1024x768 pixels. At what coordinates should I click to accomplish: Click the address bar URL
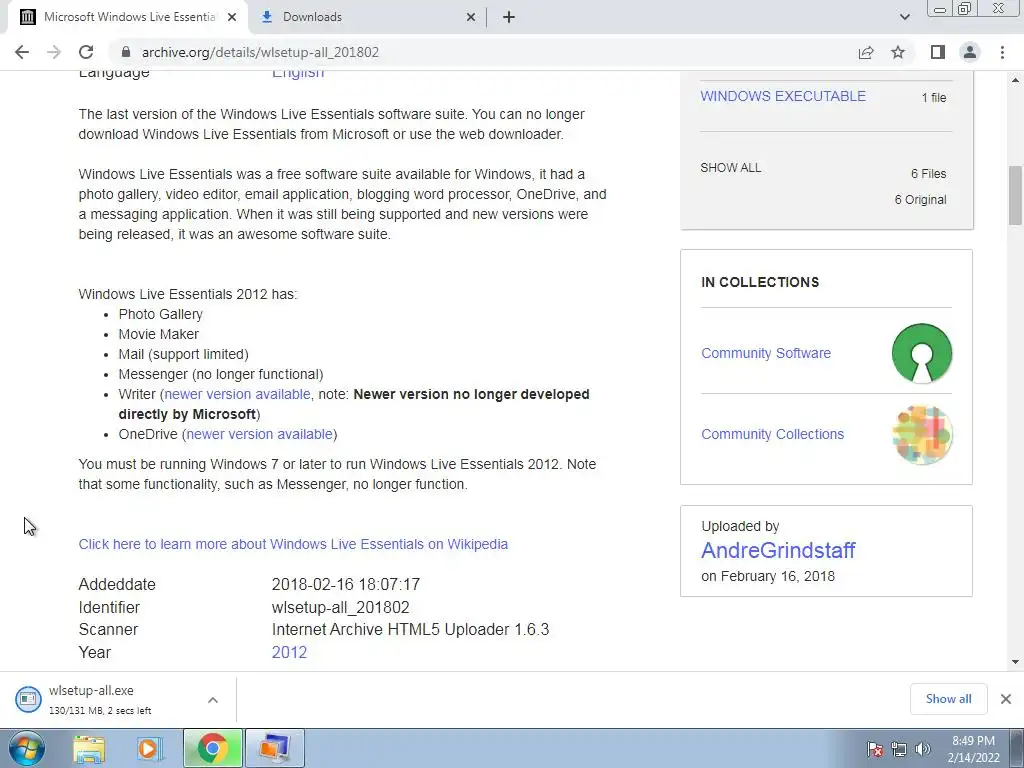pyautogui.click(x=260, y=52)
